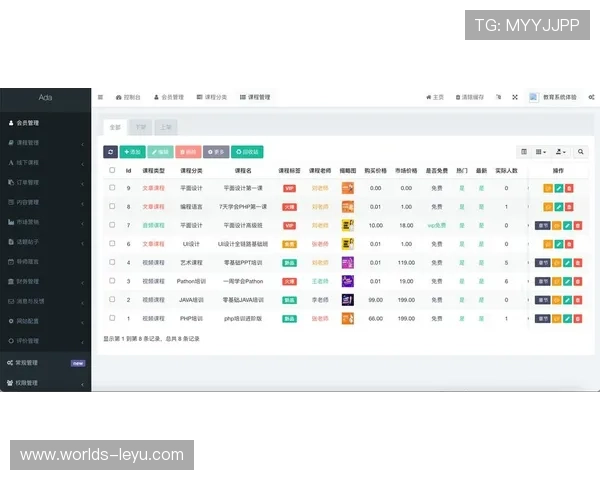Screen dimensions: 600x480
Task: Tick the checkbox for row Id 6
Action: click(x=112, y=243)
